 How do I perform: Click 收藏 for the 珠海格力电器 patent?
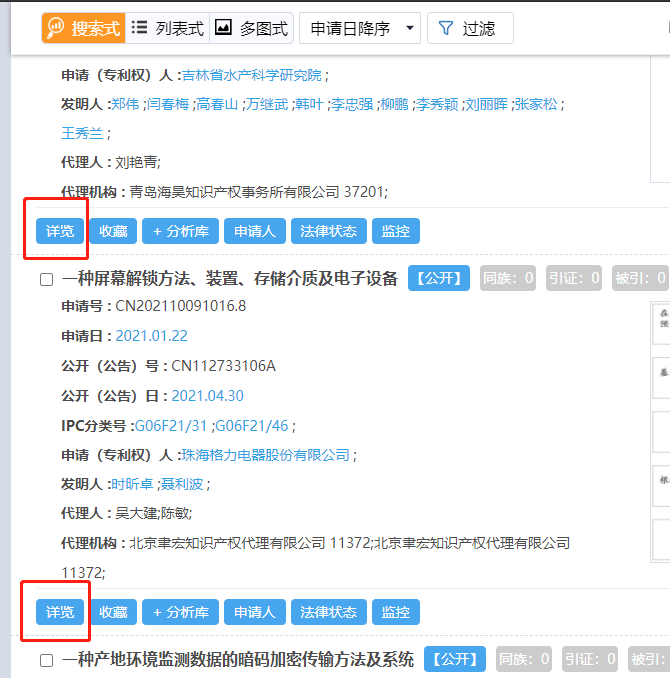(x=113, y=612)
